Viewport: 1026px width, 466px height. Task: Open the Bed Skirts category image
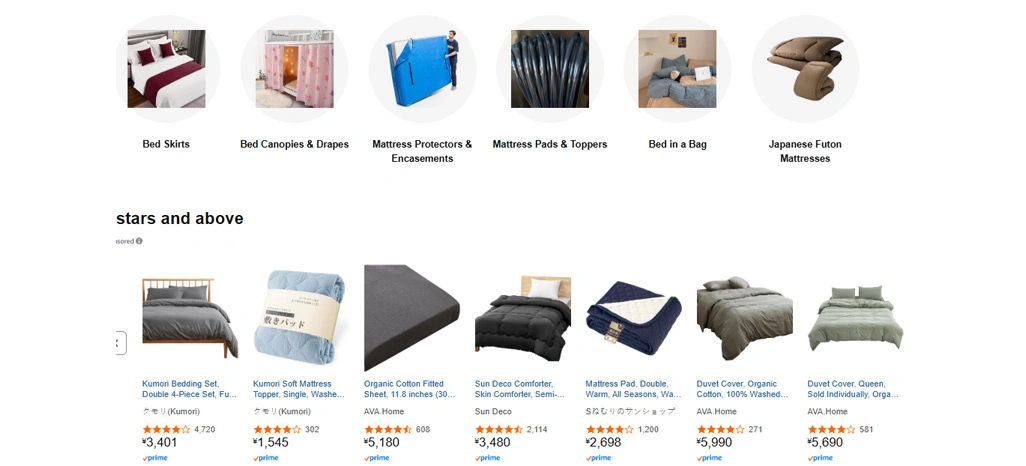point(166,69)
